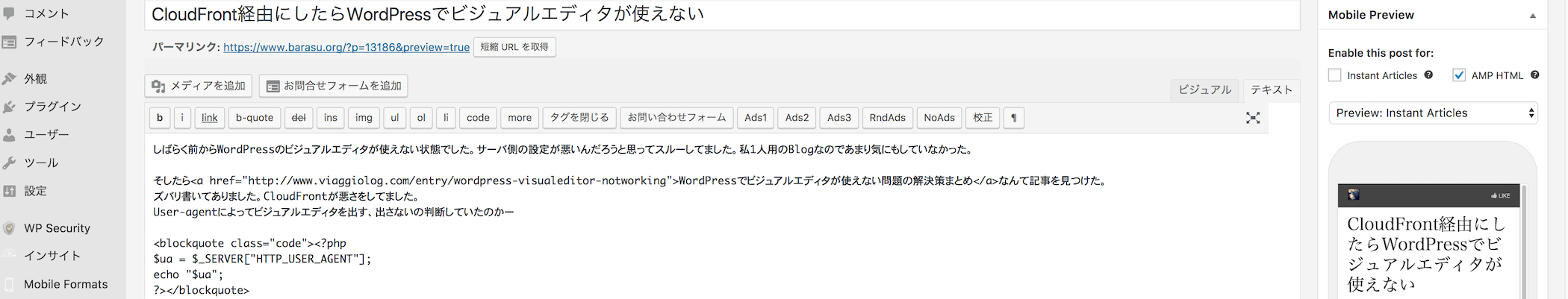
Task: Click the link quicktag button
Action: pos(210,118)
